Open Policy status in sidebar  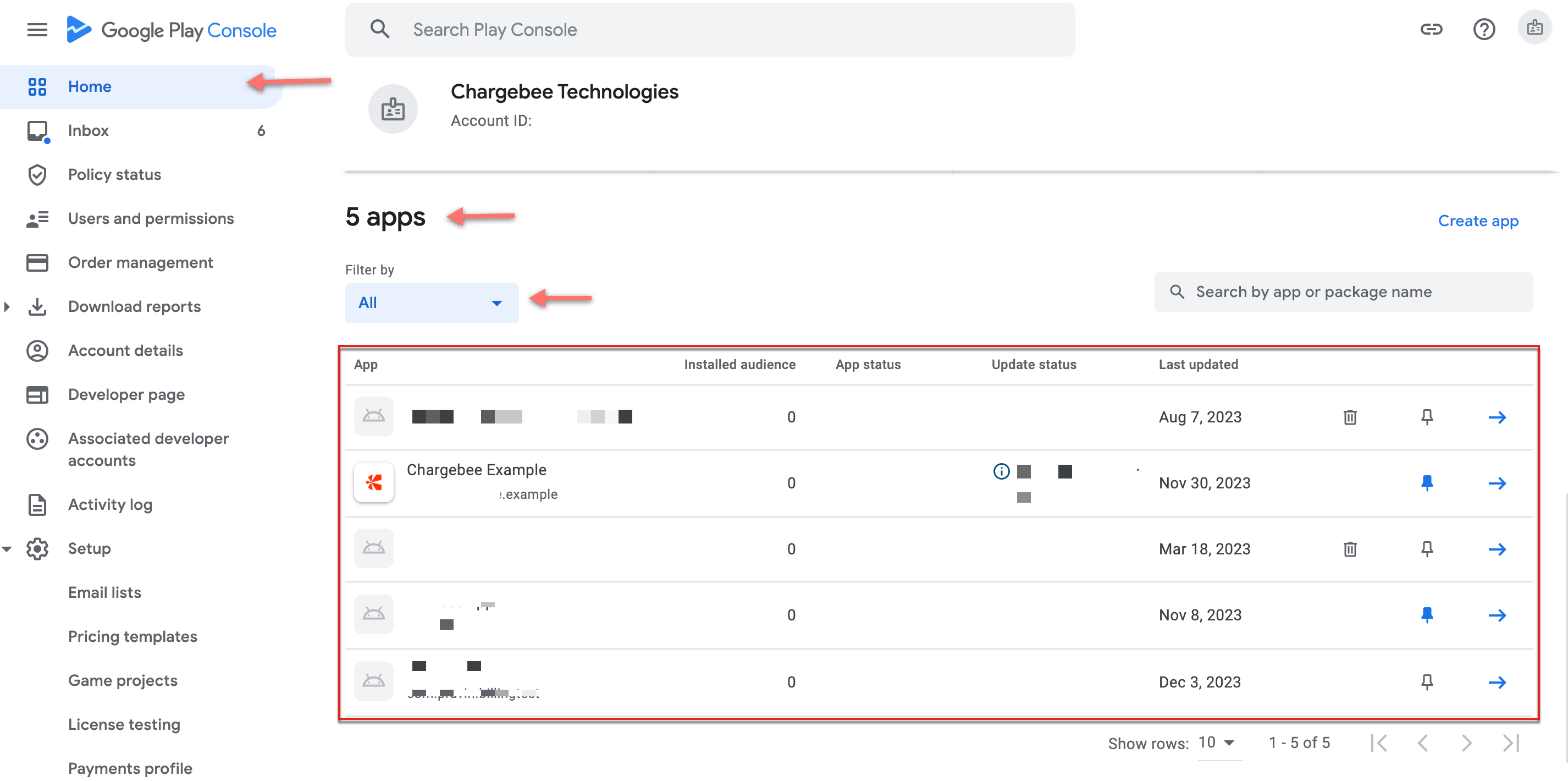tap(114, 175)
